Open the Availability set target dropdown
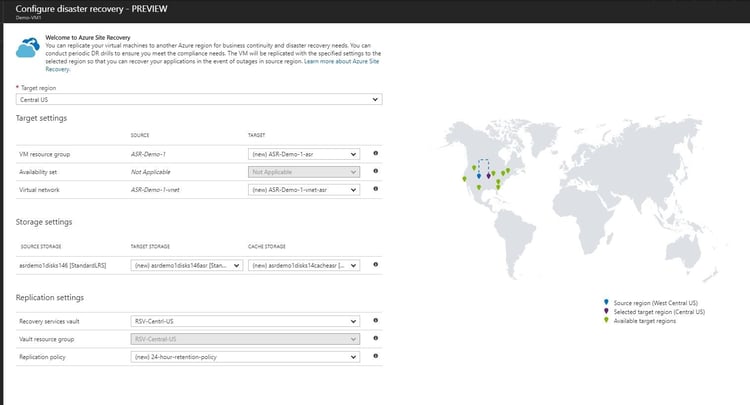The width and height of the screenshot is (750, 405). [304, 172]
